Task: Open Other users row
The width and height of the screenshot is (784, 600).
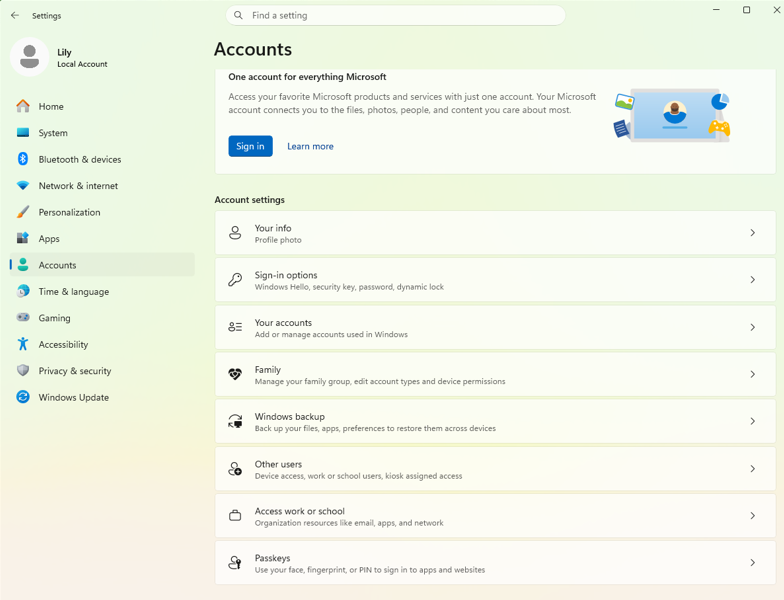Action: click(495, 468)
